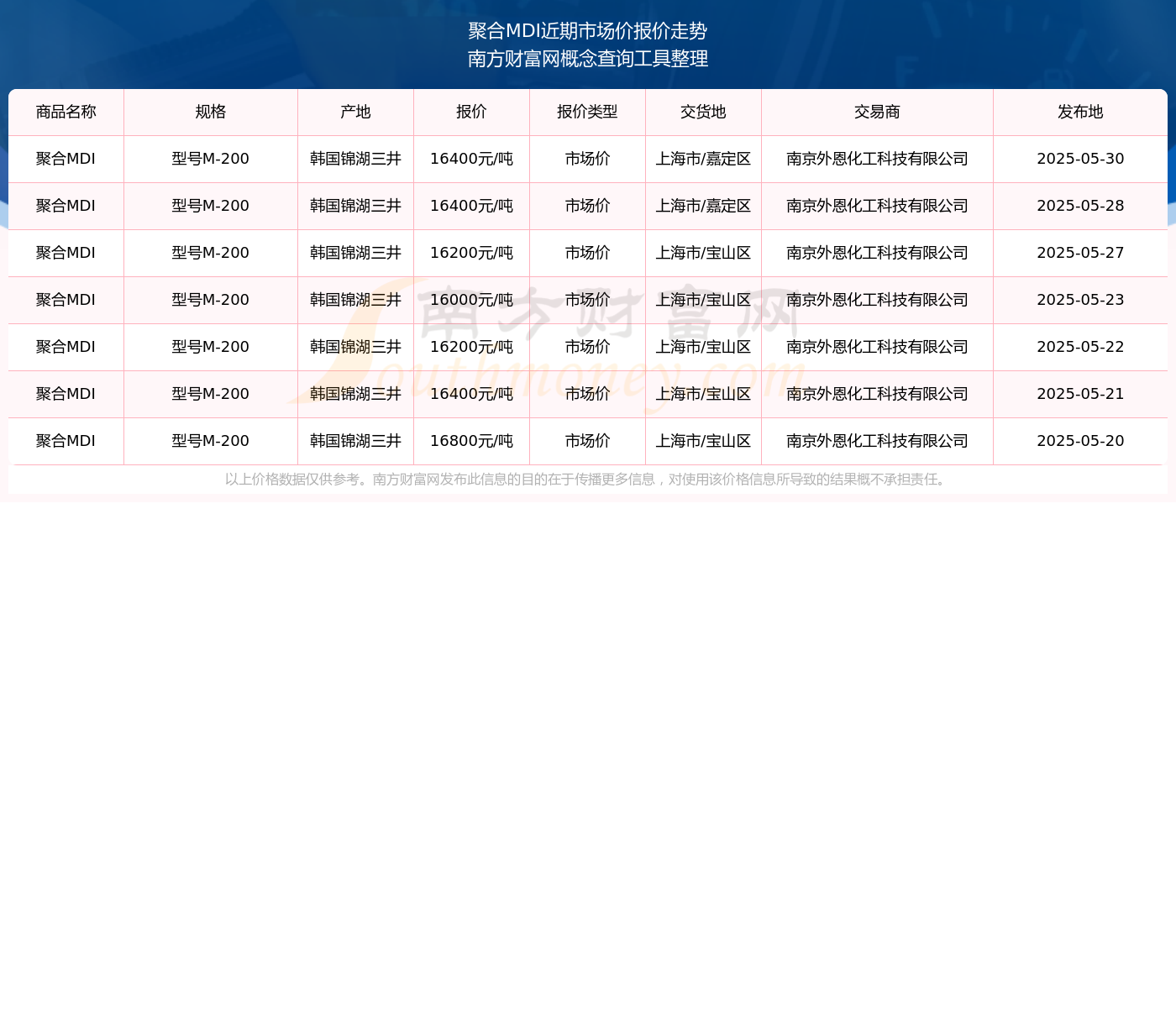
Task: Click 南京外恩化工科技有限公司 in the 2025-05-30 row
Action: pyautogui.click(x=878, y=159)
